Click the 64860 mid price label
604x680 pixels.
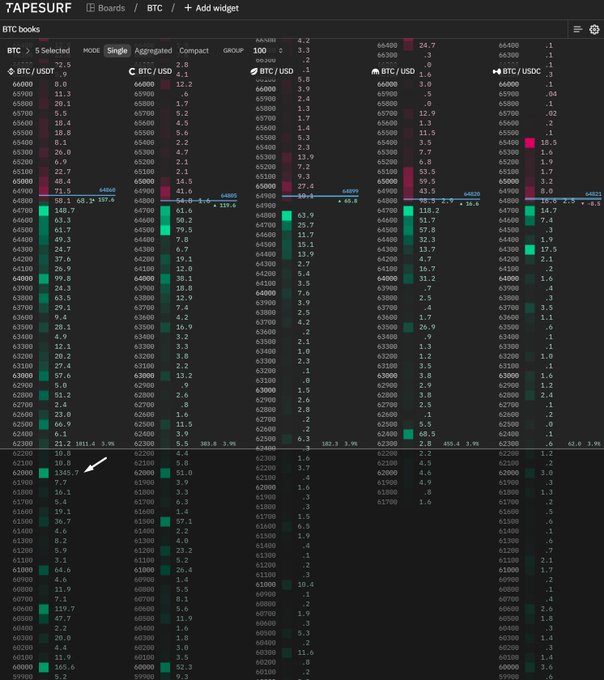(x=107, y=190)
